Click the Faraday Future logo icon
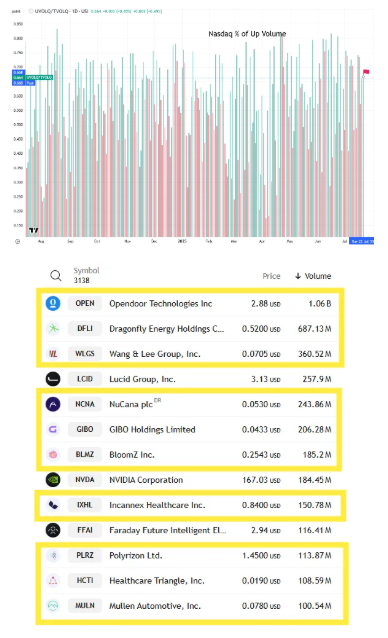The image size is (388, 638). [x=53, y=530]
